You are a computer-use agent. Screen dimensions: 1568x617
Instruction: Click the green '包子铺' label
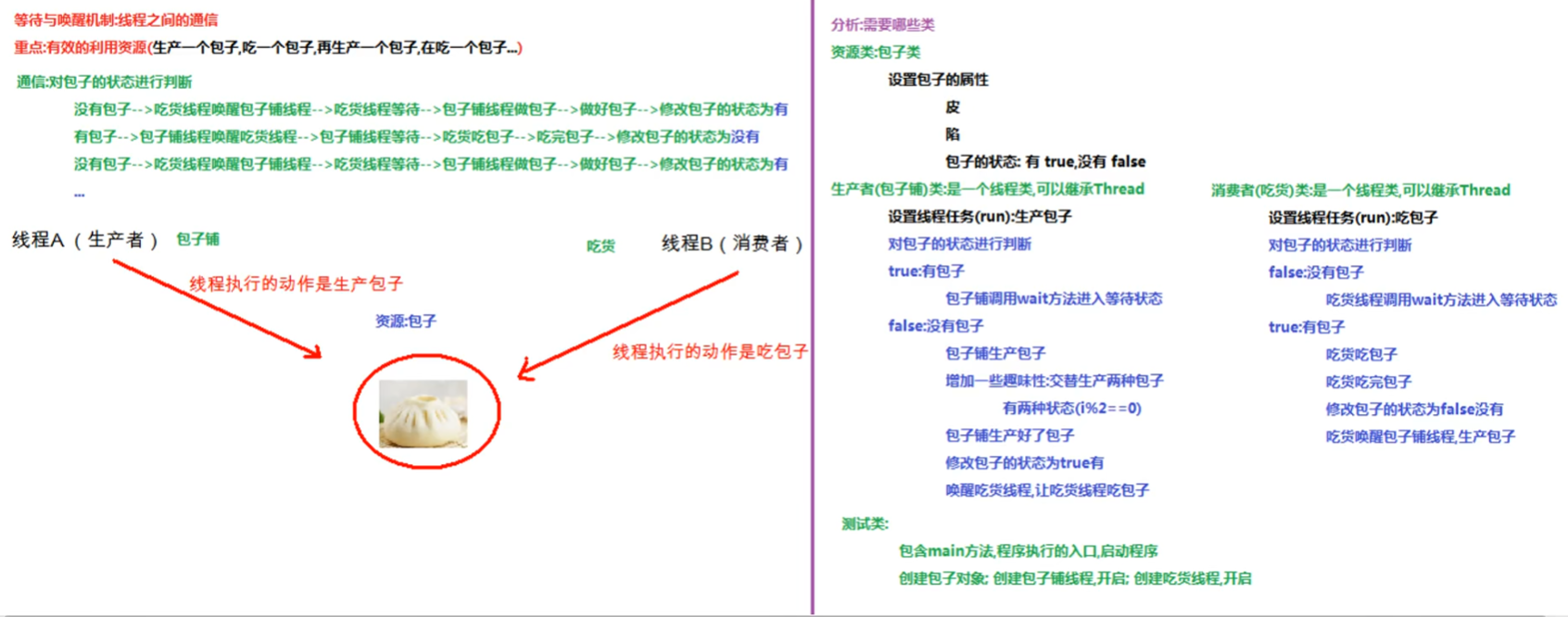(197, 239)
